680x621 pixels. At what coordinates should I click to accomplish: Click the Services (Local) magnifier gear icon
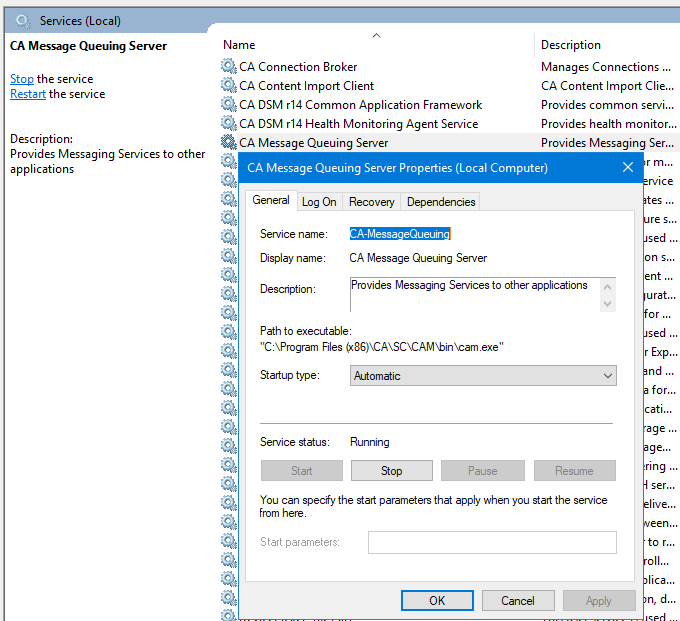[x=23, y=20]
